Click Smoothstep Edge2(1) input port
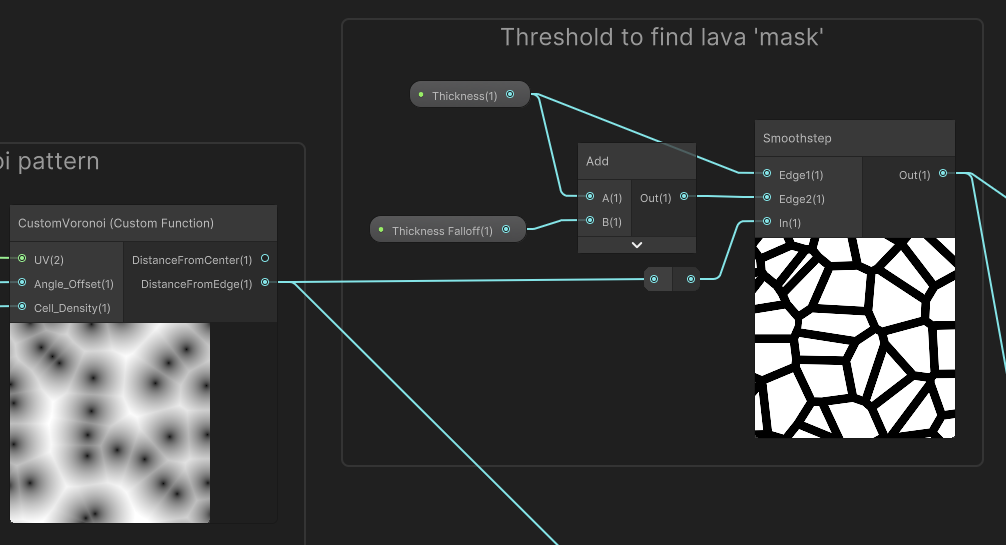The image size is (1006, 545). click(767, 198)
